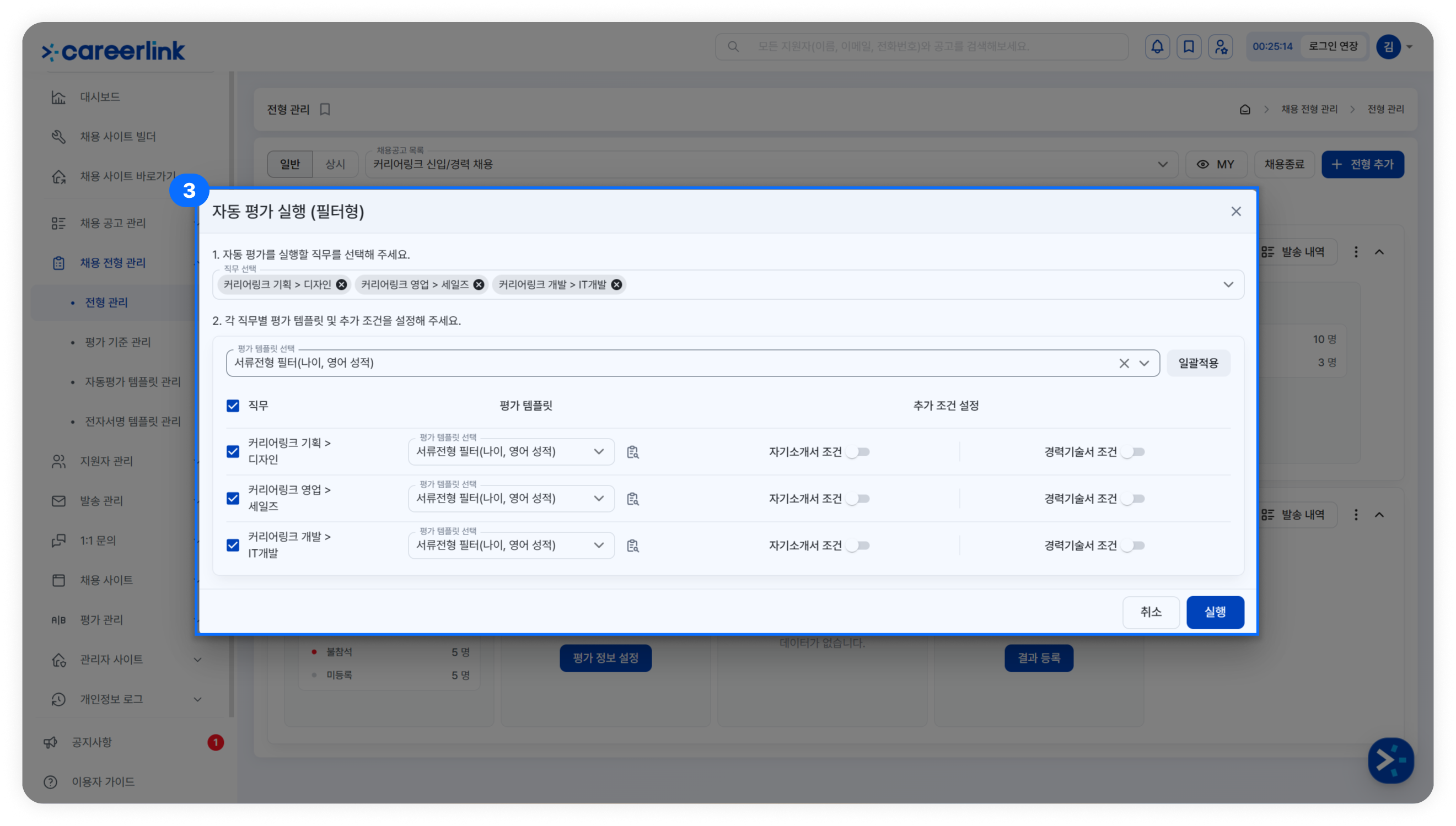Apply the template with 일괄적용
Viewport: 1456px width, 826px height.
tap(1198, 363)
